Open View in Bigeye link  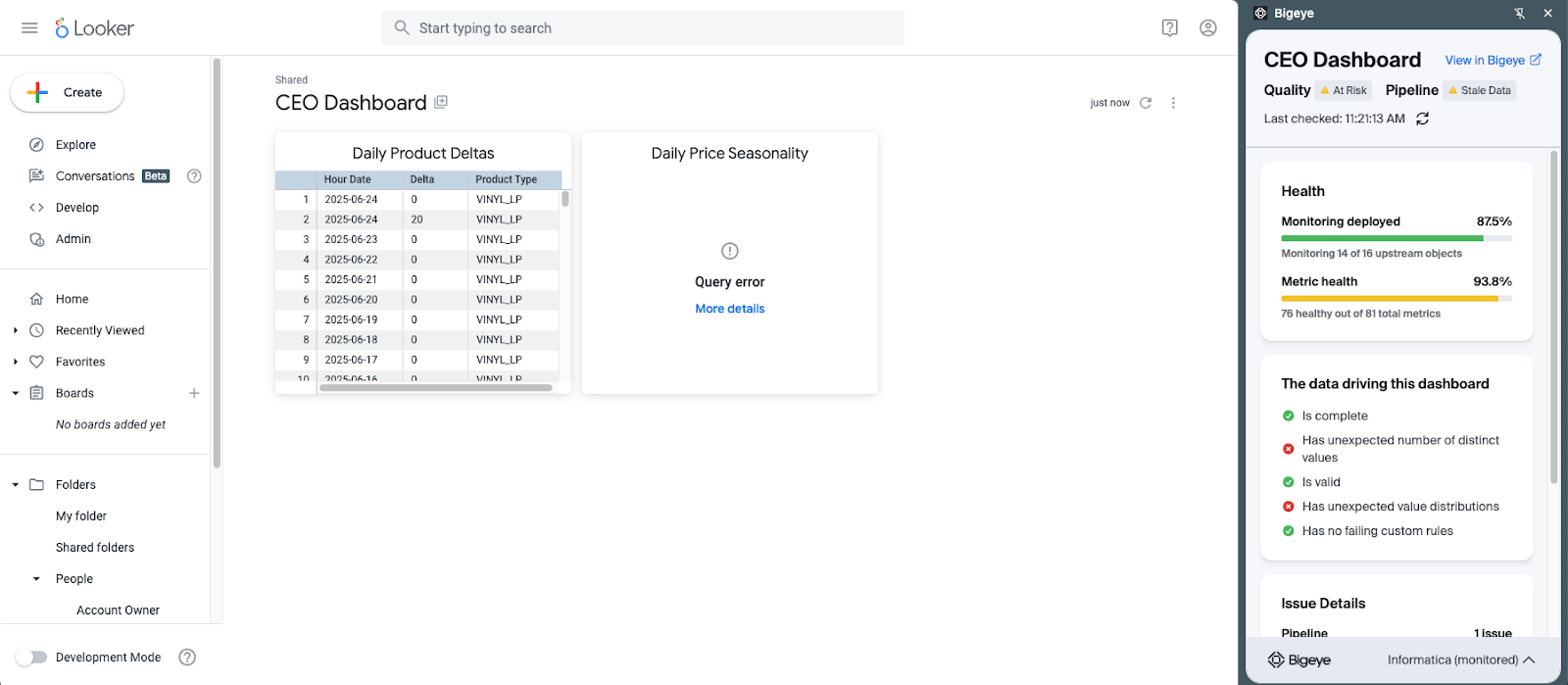click(x=1493, y=60)
